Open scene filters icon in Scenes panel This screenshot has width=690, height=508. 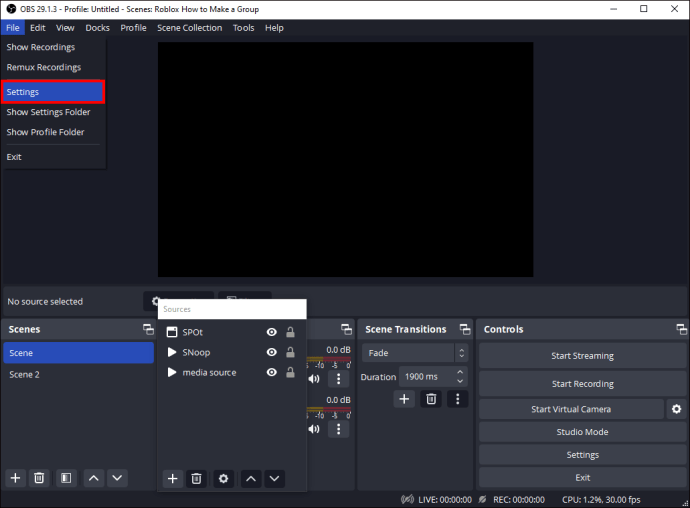66,478
